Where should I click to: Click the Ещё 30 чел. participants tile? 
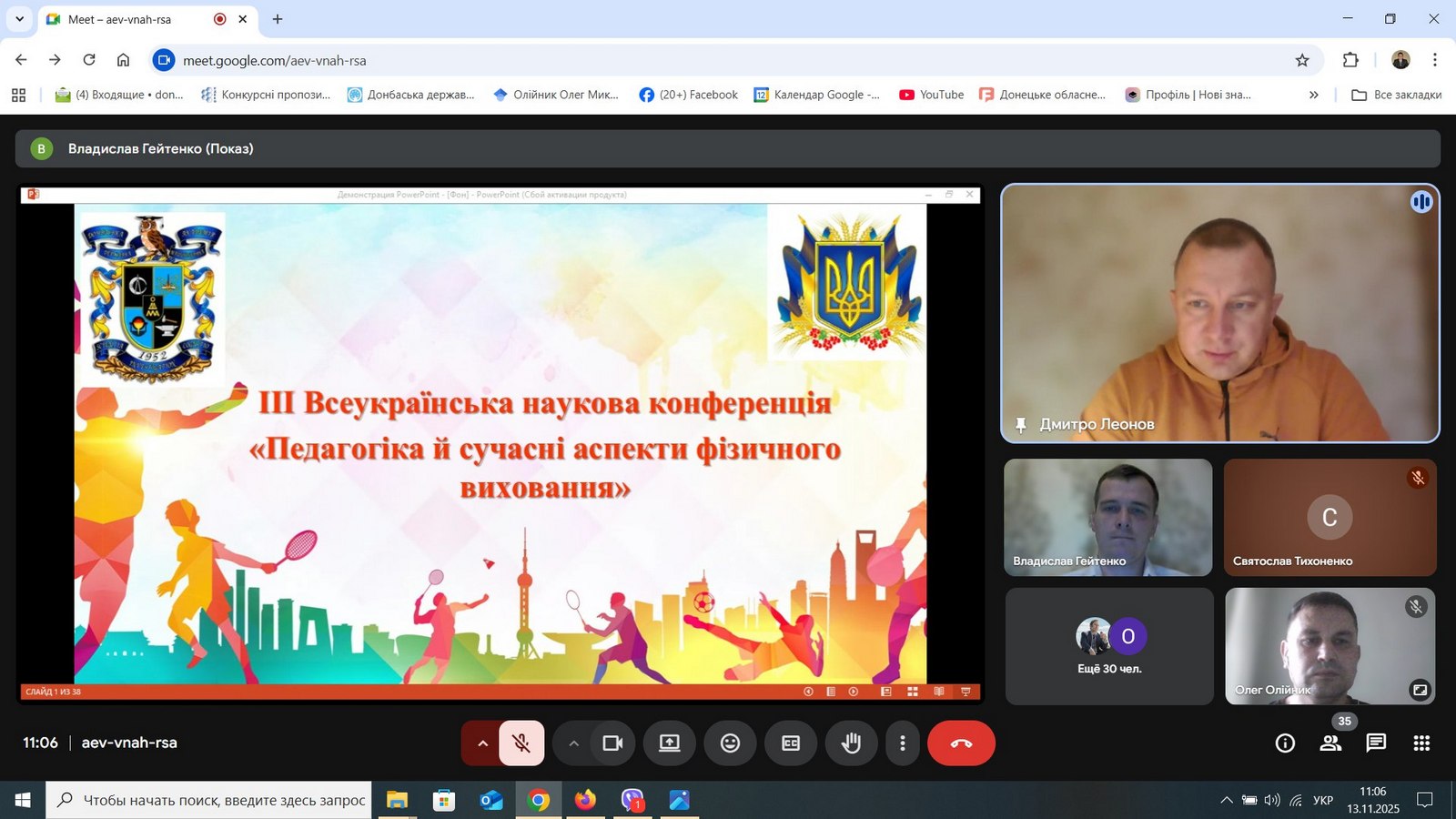[1109, 647]
